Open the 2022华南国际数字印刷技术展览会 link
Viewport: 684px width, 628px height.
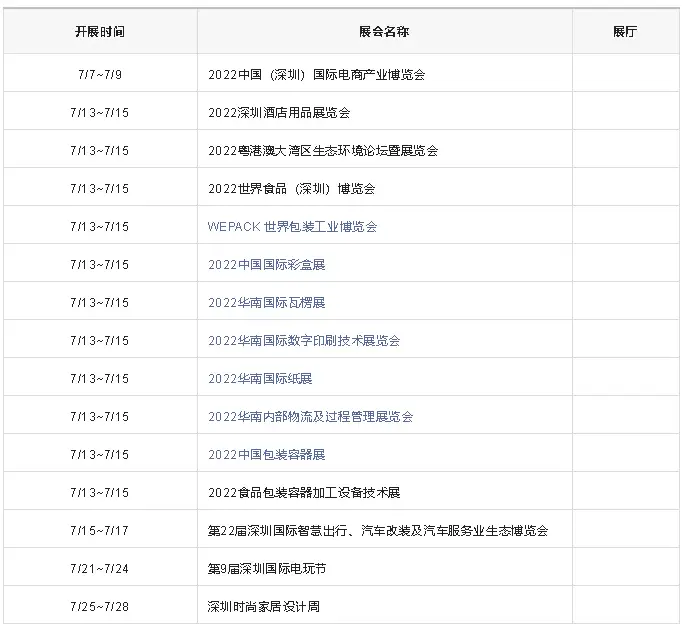pos(304,341)
